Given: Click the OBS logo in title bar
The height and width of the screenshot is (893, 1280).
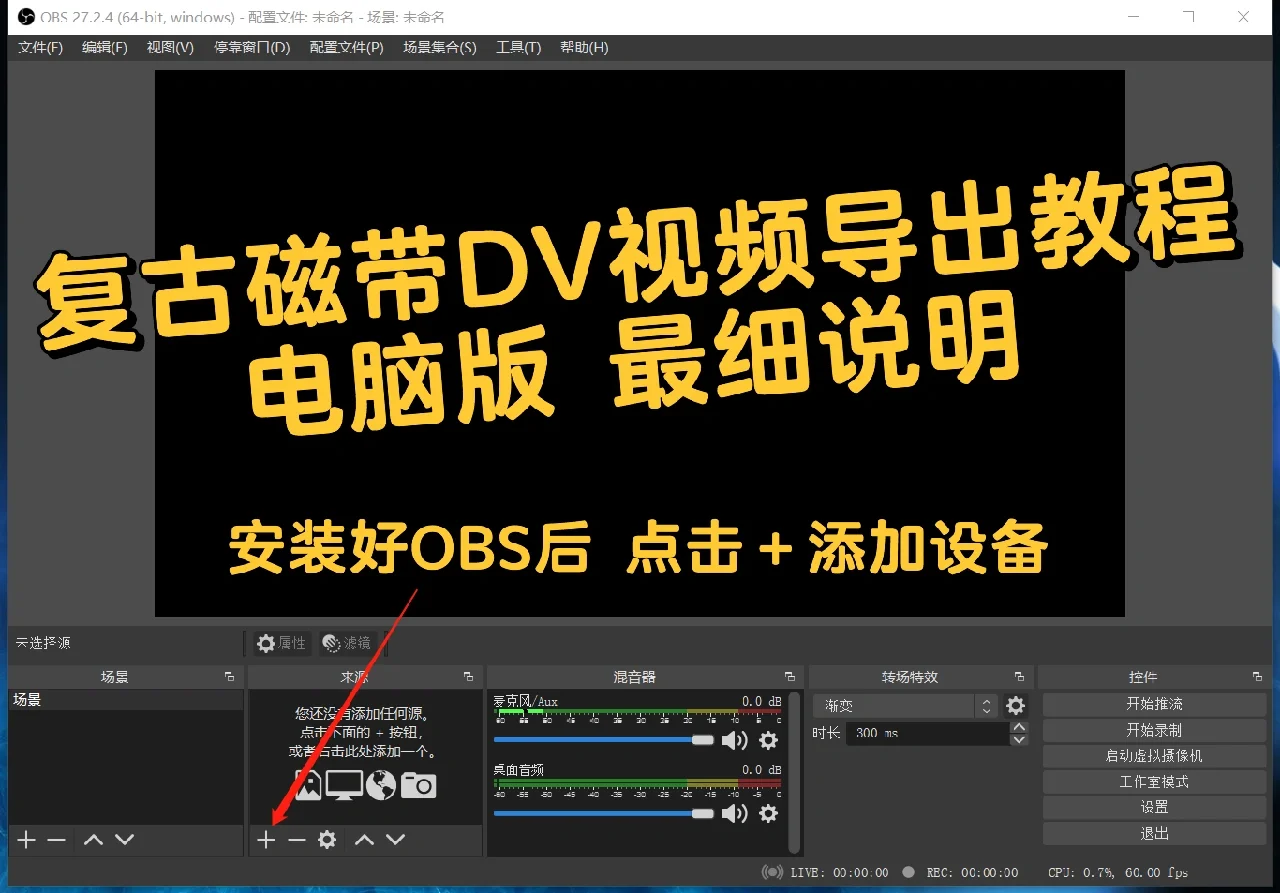Looking at the screenshot, I should [x=27, y=17].
